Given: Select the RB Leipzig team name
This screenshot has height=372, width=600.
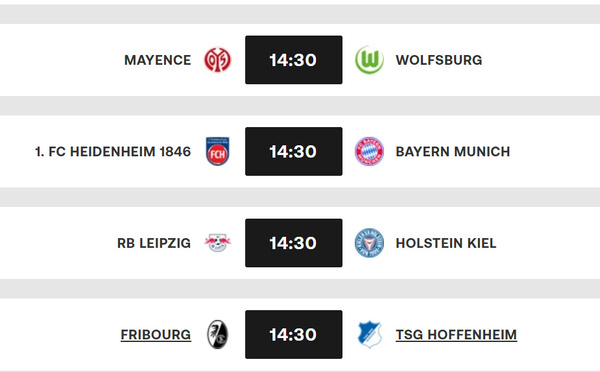Looking at the screenshot, I should (x=154, y=243).
